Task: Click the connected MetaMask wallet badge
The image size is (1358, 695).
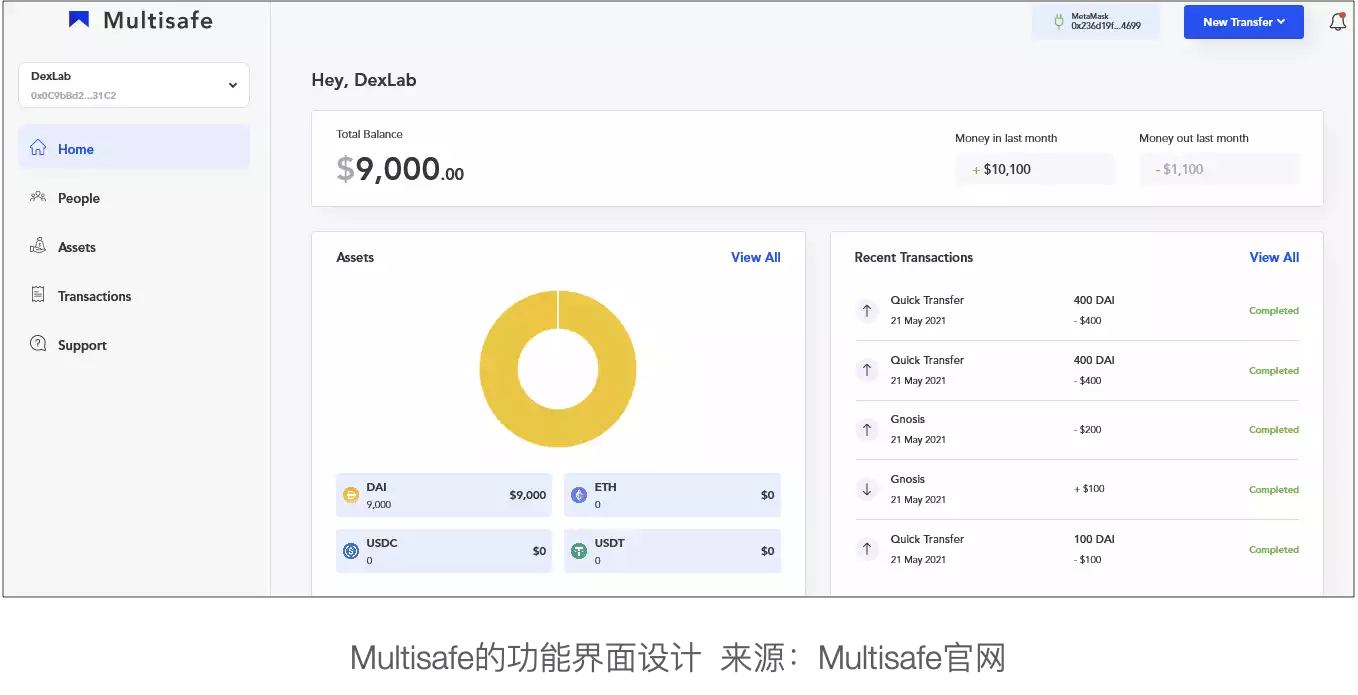Action: tap(1096, 22)
